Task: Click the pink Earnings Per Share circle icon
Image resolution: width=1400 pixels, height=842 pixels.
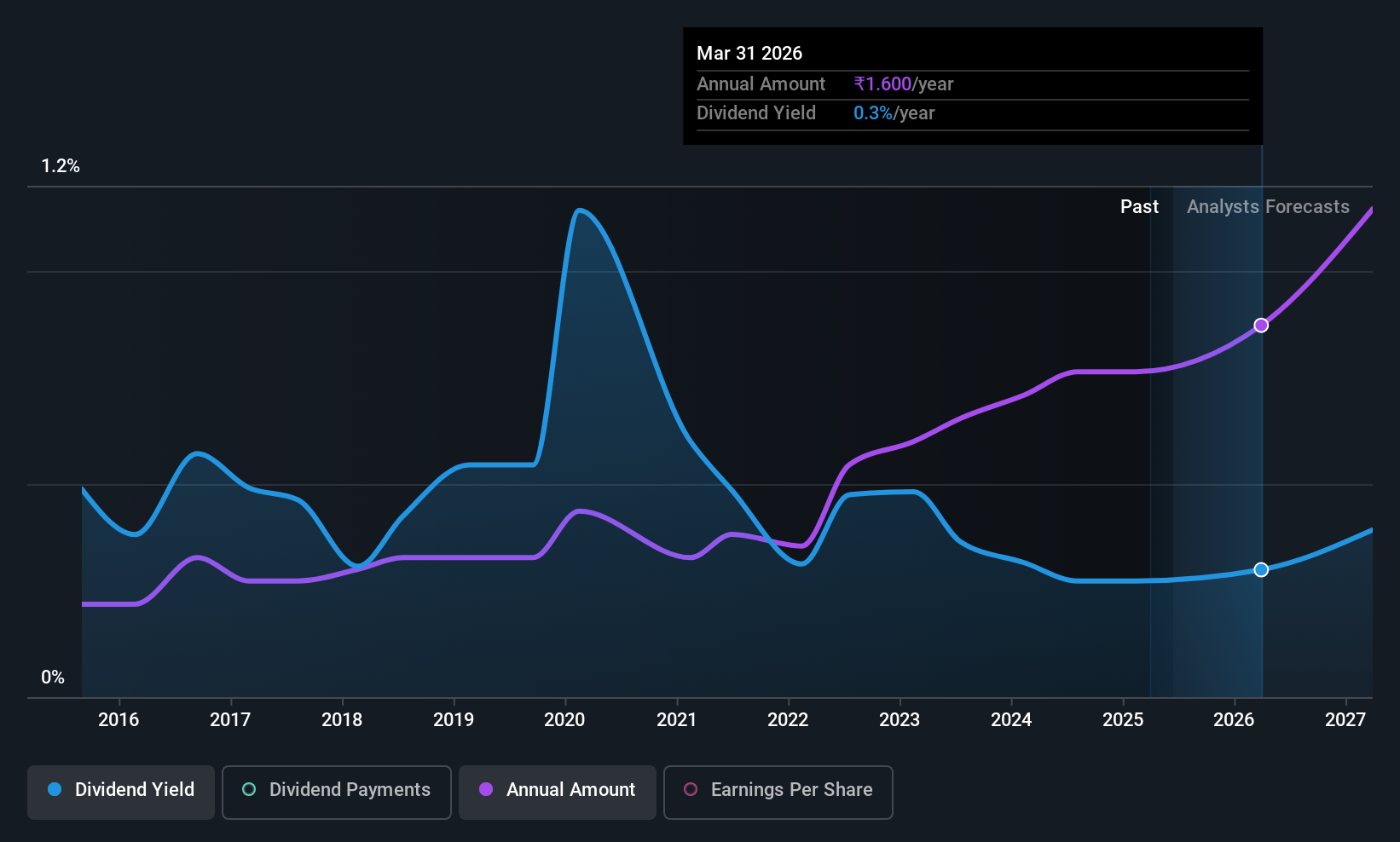Action: coord(691,789)
